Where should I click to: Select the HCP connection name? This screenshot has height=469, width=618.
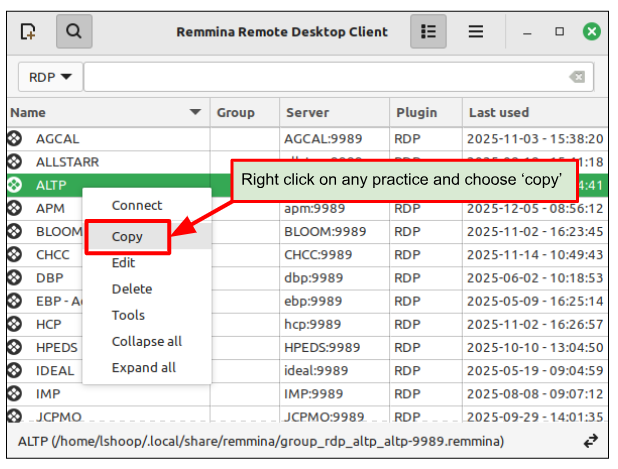point(49,325)
